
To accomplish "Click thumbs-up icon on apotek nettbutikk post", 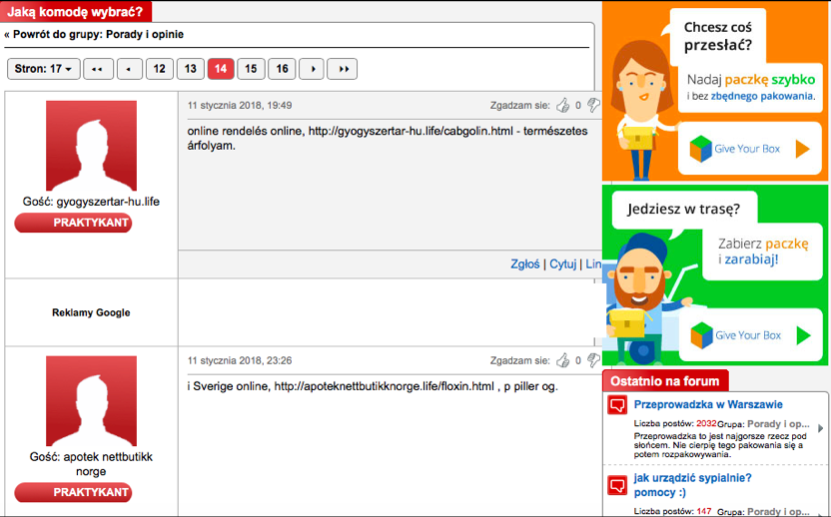I will coord(563,360).
